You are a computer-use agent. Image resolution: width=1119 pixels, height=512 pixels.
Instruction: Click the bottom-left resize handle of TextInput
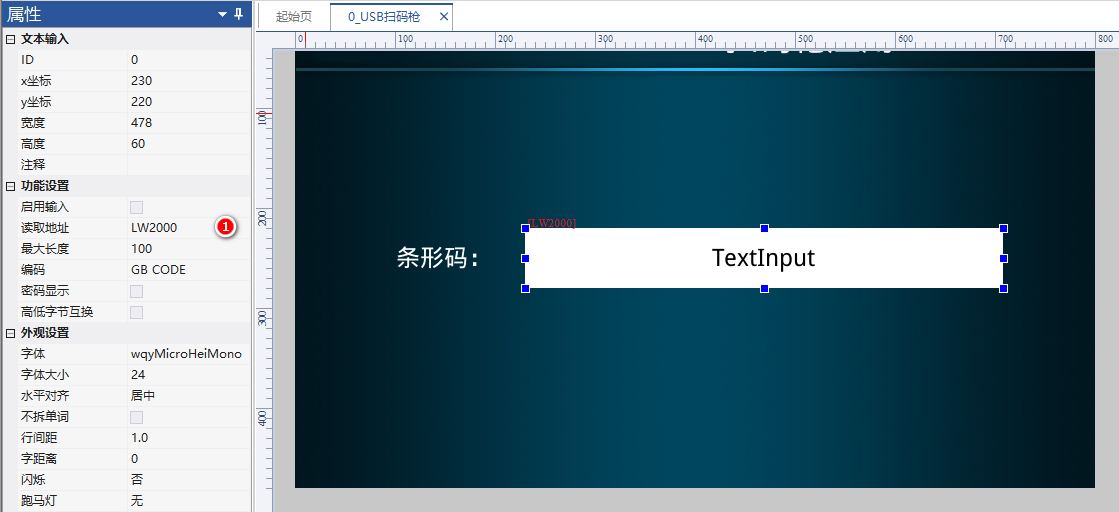pyautogui.click(x=525, y=288)
